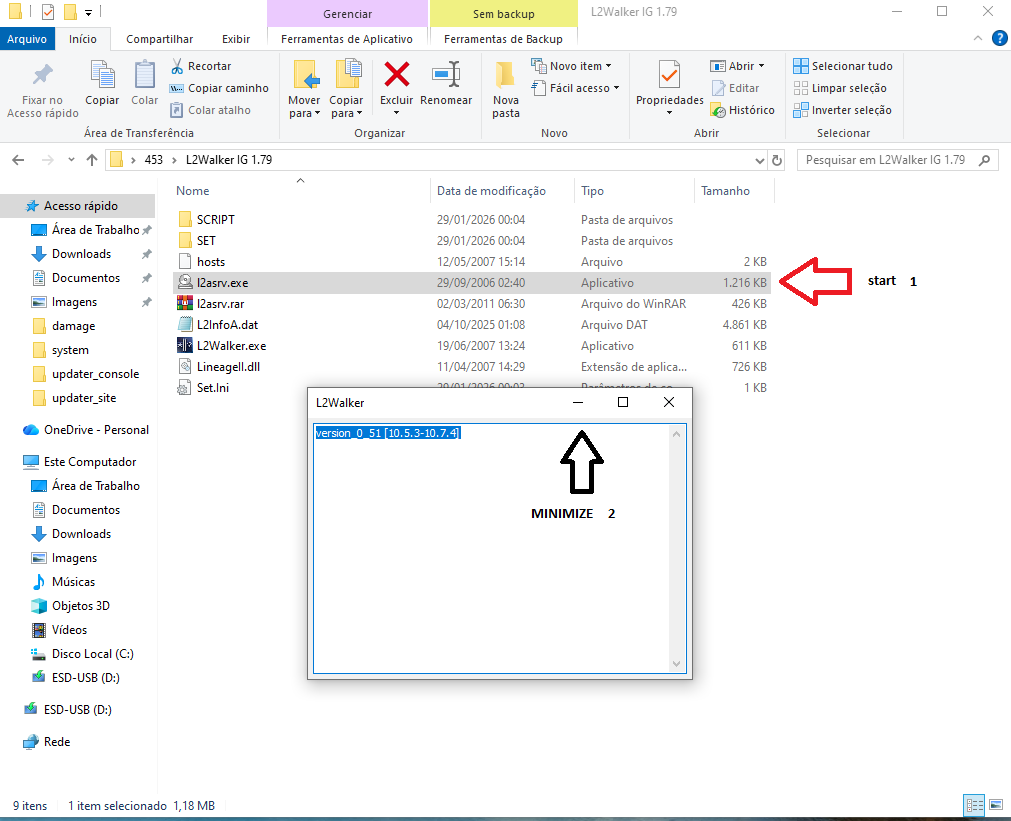Open Downloads under Acesso rápido
1011x821 pixels.
(81, 254)
